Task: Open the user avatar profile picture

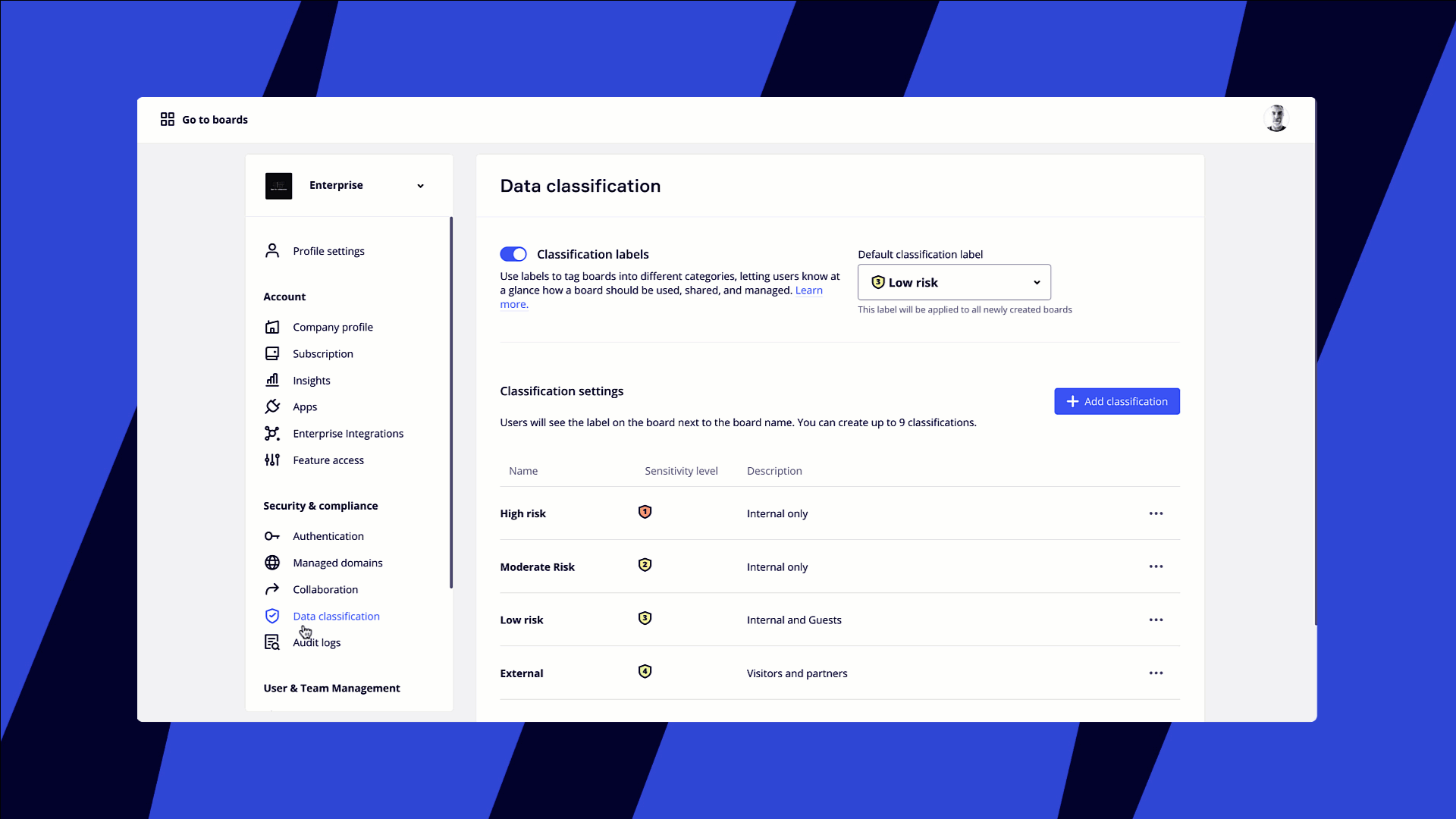Action: (1276, 119)
